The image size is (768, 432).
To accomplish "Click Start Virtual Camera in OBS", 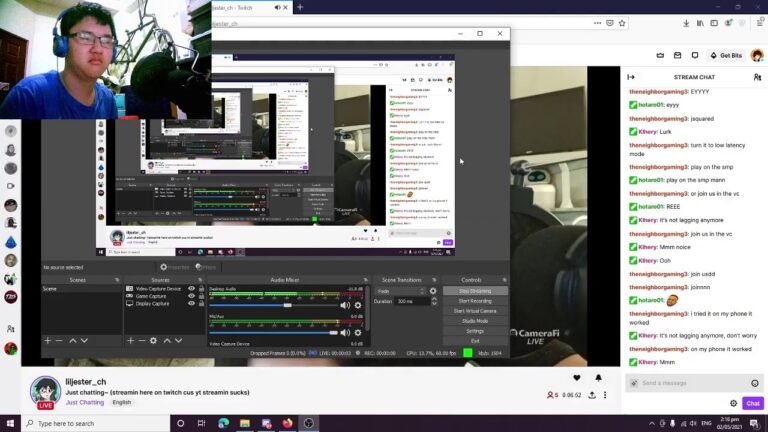I will click(475, 311).
